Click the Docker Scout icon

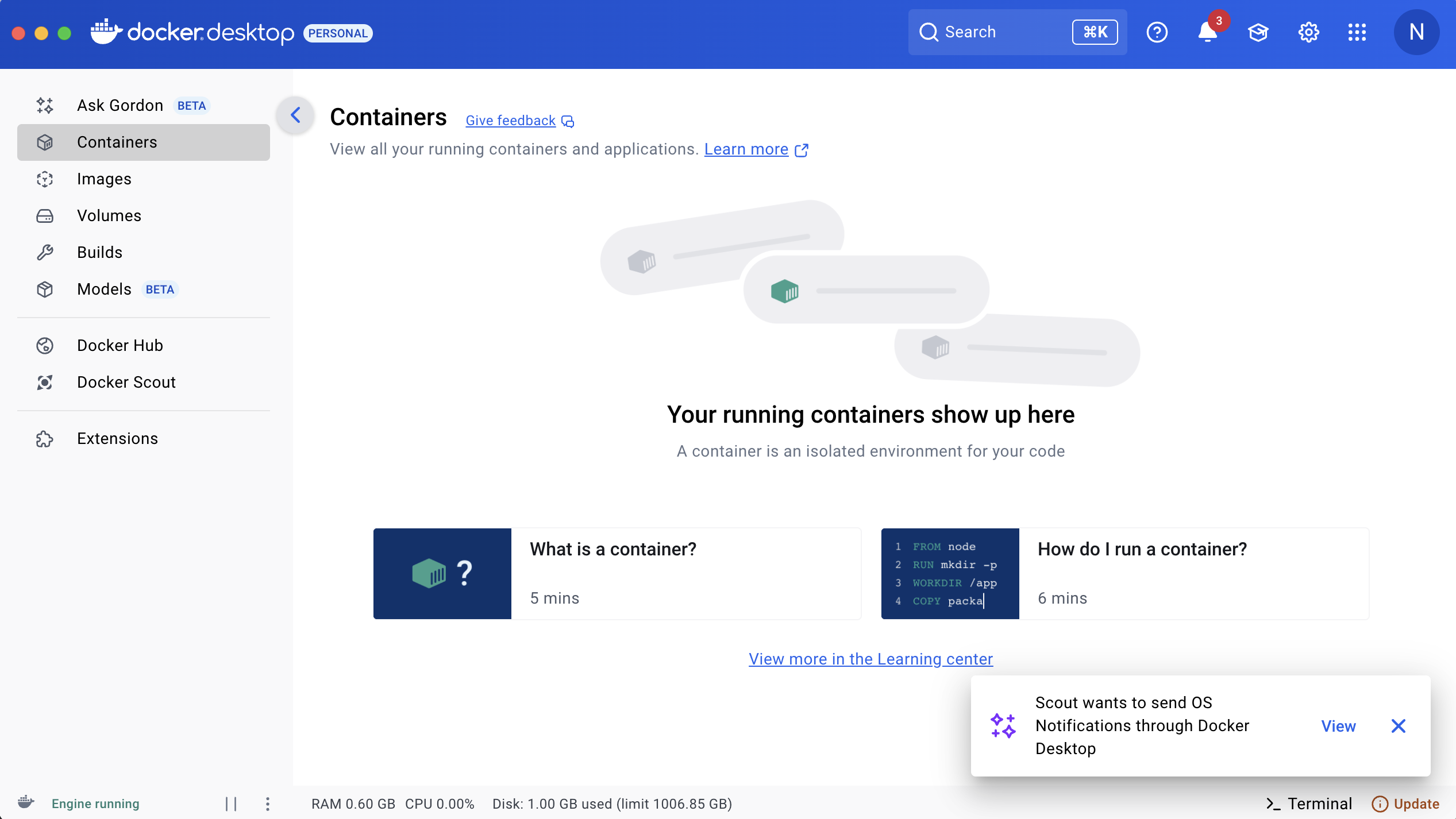pyautogui.click(x=45, y=383)
